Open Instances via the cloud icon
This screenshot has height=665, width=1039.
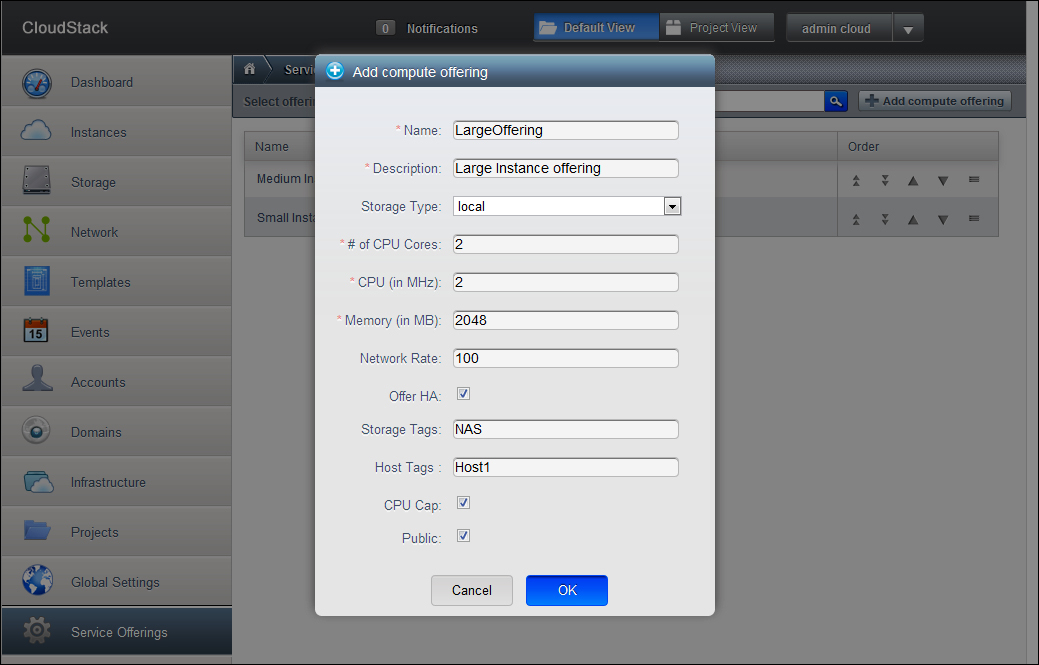coord(36,132)
